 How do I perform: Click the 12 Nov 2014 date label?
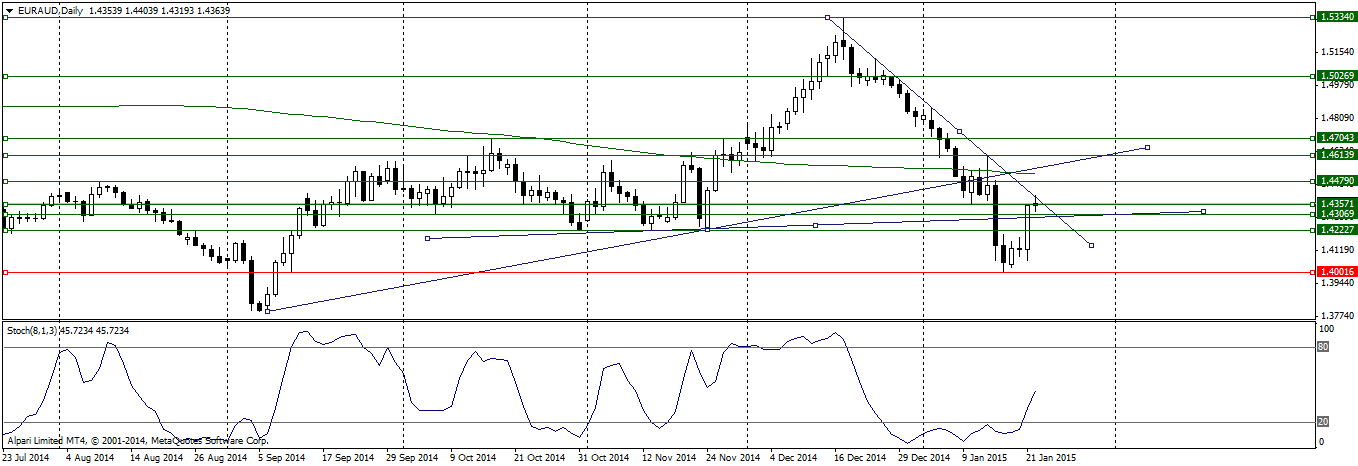pos(668,458)
